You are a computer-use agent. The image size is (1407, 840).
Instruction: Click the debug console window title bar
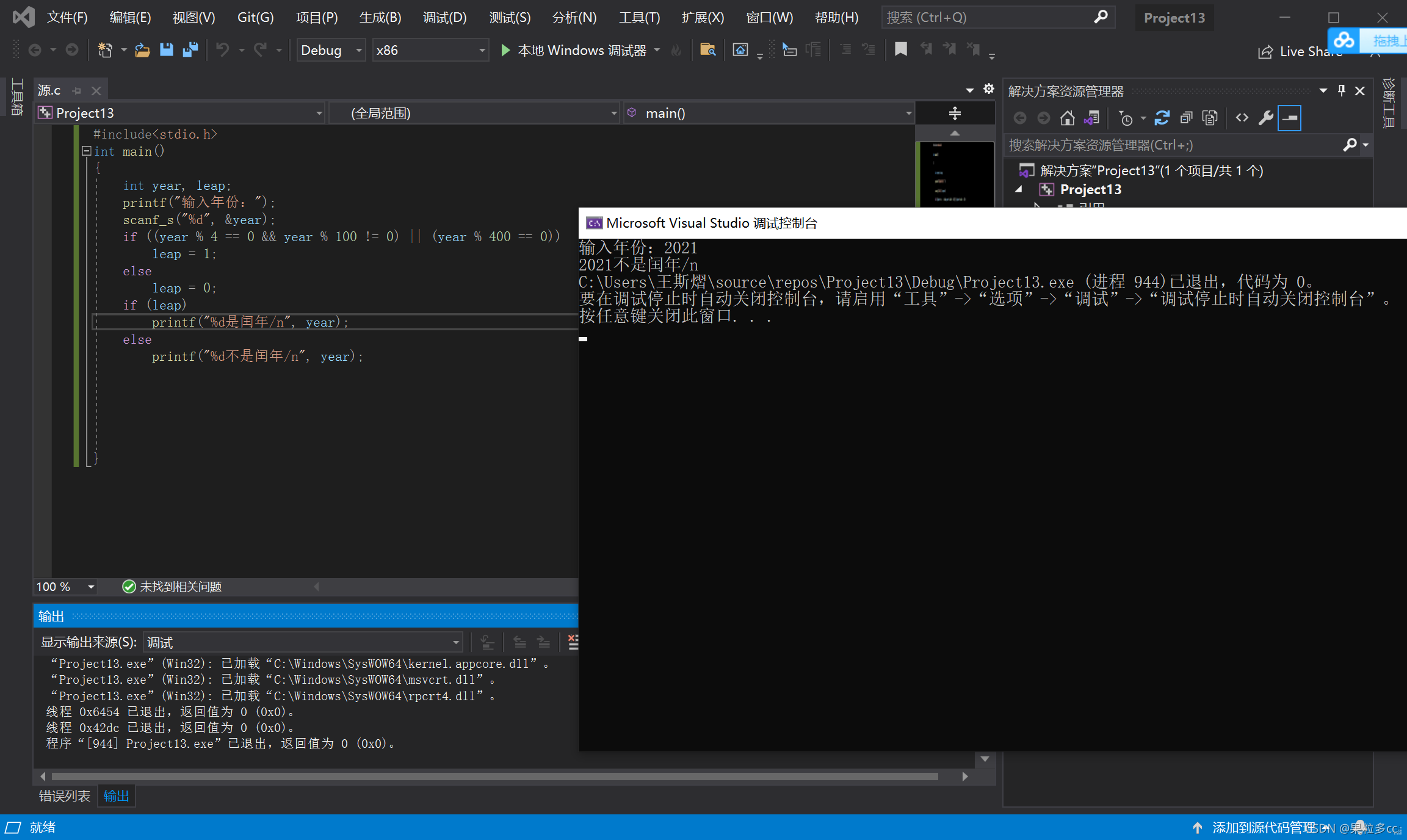pyautogui.click(x=992, y=223)
